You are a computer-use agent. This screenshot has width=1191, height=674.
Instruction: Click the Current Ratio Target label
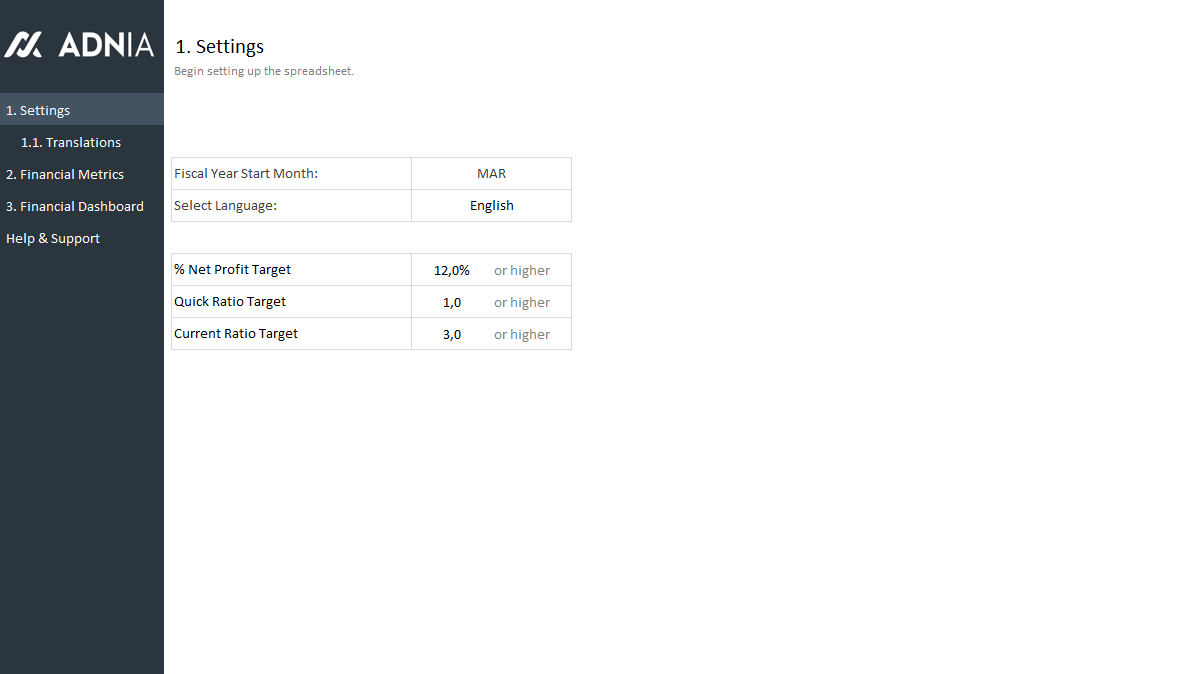[236, 334]
